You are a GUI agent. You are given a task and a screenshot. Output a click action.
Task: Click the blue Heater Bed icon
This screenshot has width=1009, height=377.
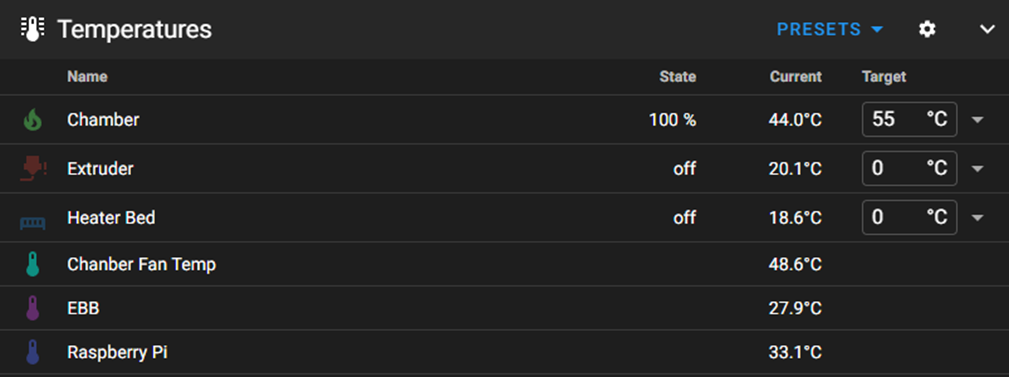pyautogui.click(x=33, y=223)
